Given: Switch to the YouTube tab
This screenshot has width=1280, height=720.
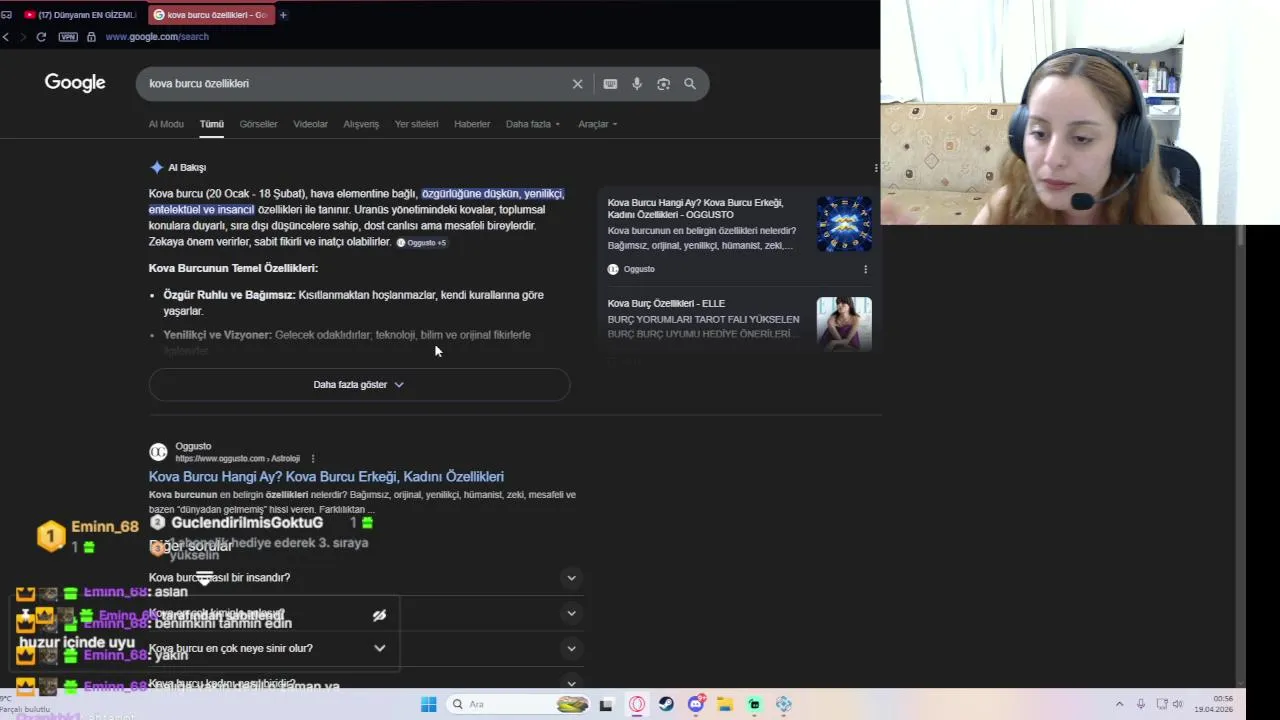Looking at the screenshot, I should [x=80, y=15].
